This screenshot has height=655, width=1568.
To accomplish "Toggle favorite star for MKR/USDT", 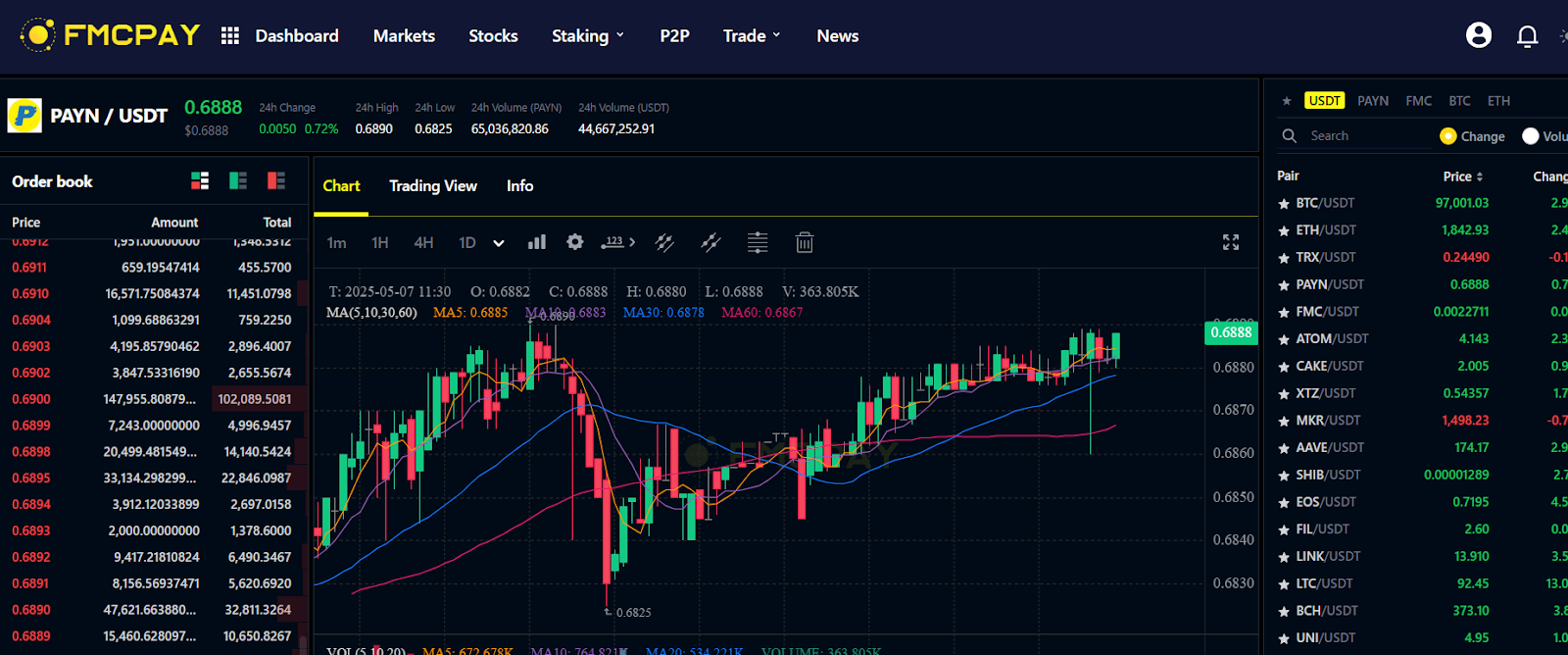I will [x=1284, y=421].
